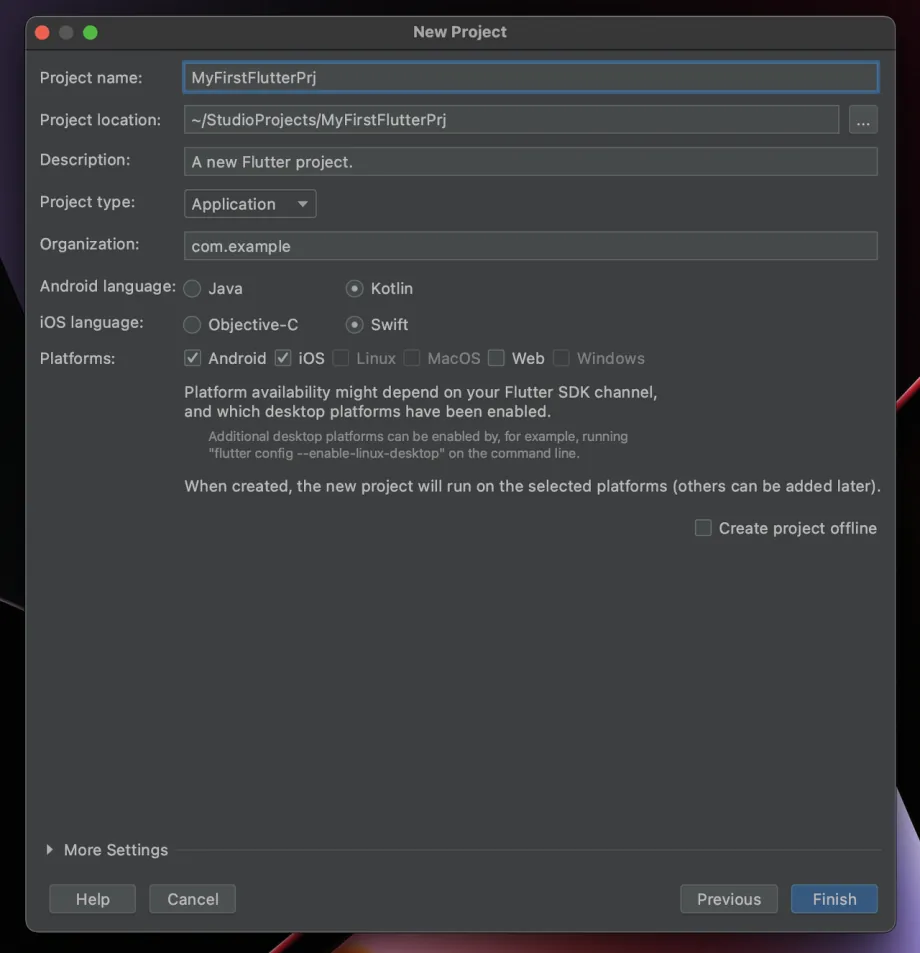Viewport: 920px width, 953px height.
Task: Click the Organization com.example field
Action: point(530,246)
